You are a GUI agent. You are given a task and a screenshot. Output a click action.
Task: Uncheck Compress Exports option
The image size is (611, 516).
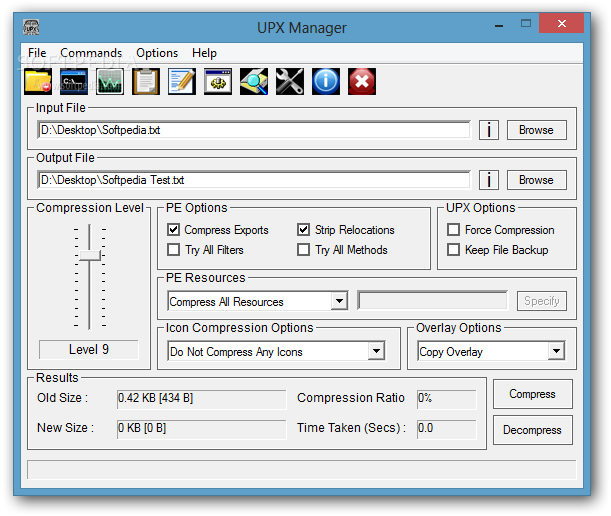[x=173, y=230]
